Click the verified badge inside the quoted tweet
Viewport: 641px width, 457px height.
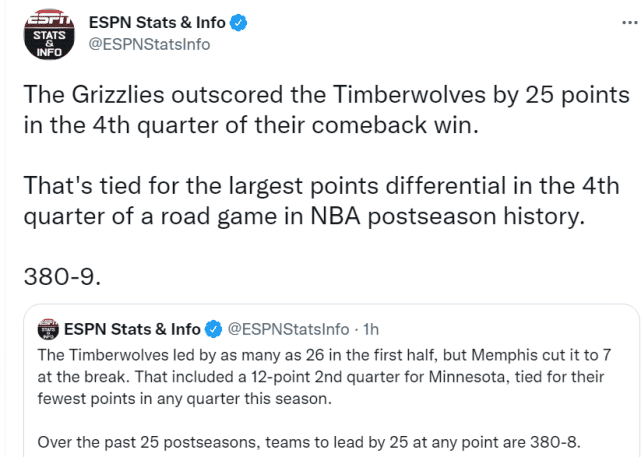(x=213, y=329)
